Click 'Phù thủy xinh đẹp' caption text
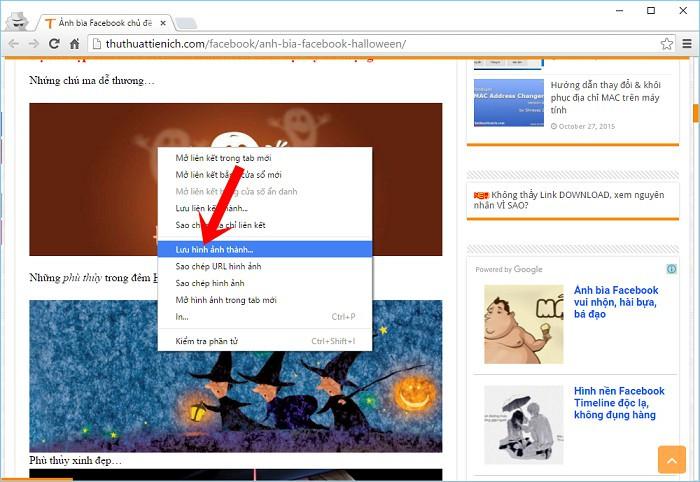Screen dimensions: 700x482 [x=75, y=460]
